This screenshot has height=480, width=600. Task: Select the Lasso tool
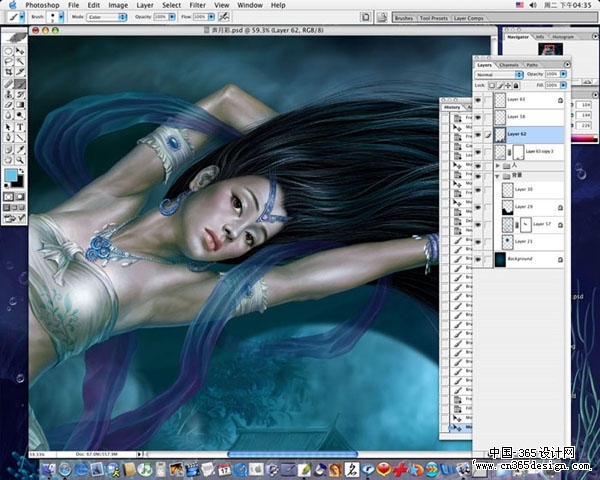(8, 62)
